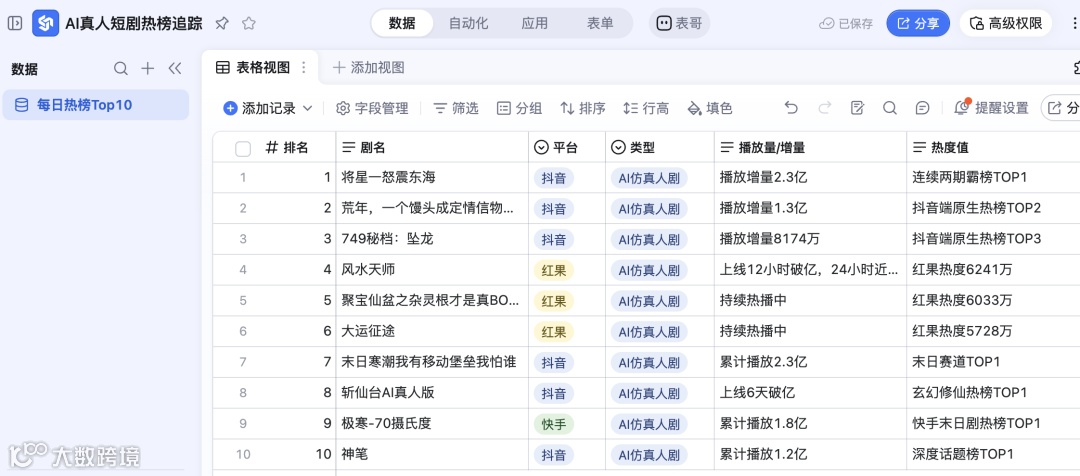Click 添加视图 to add a view

(x=368, y=68)
